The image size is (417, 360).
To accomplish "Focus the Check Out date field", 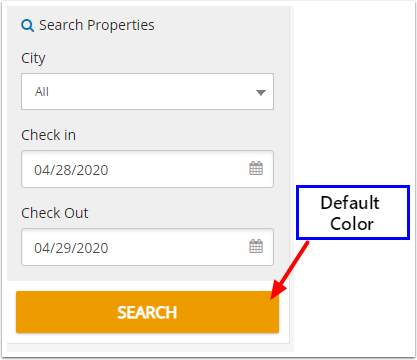I will point(147,247).
